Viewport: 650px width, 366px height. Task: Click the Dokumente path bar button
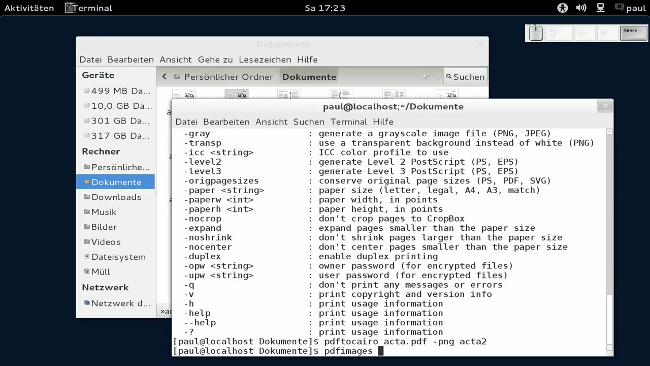[309, 77]
